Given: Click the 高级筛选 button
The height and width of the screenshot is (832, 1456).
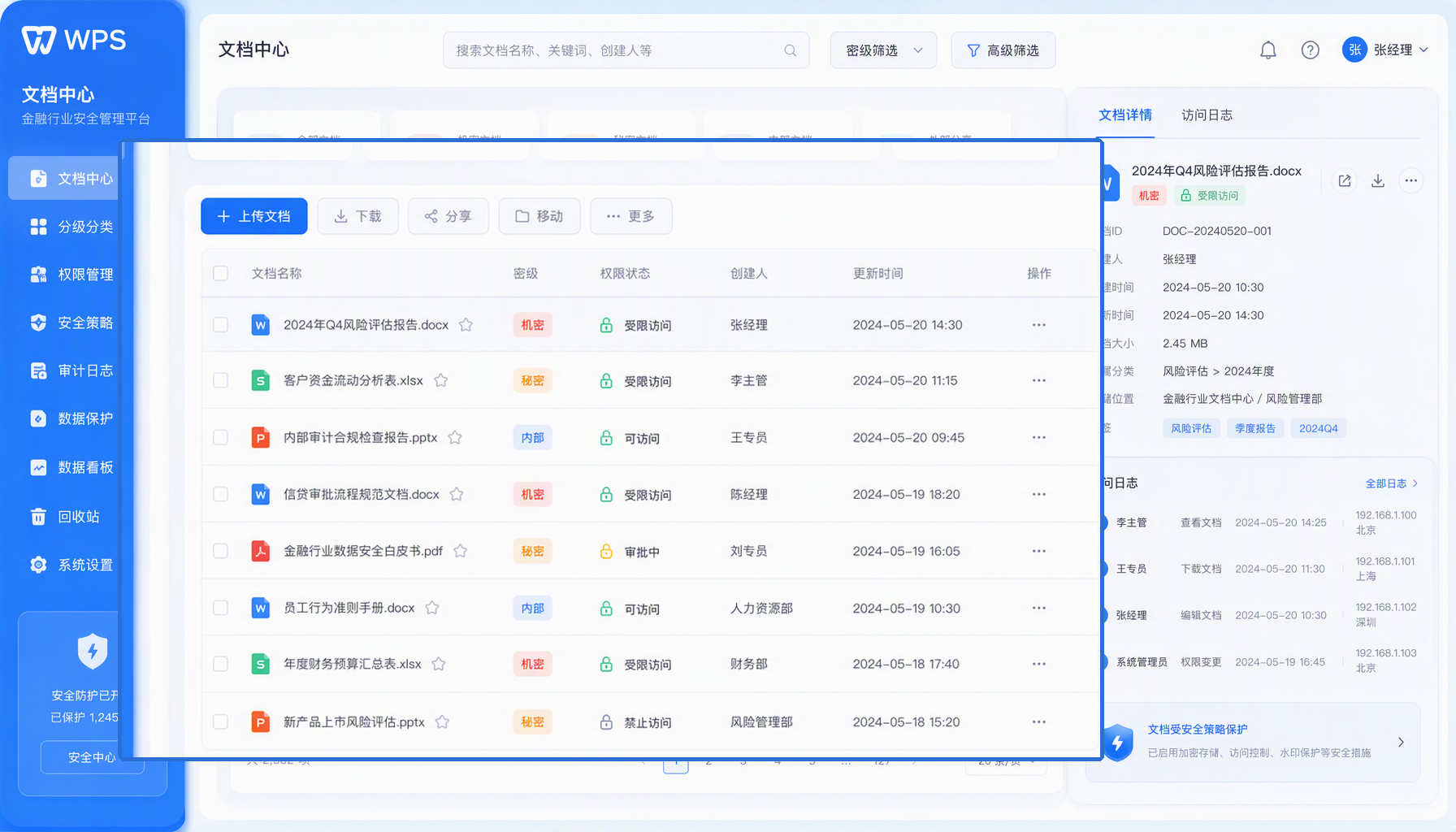Looking at the screenshot, I should pos(1003,50).
